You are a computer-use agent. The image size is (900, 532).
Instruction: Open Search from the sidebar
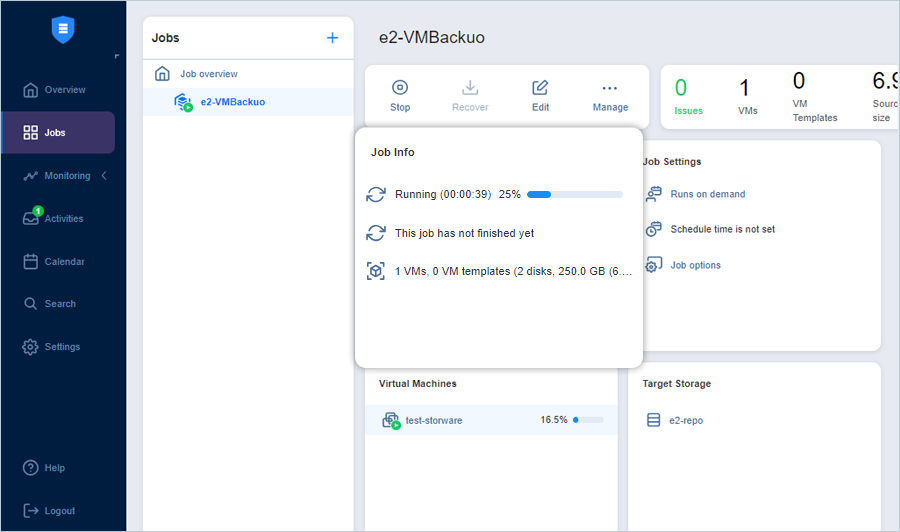point(49,304)
